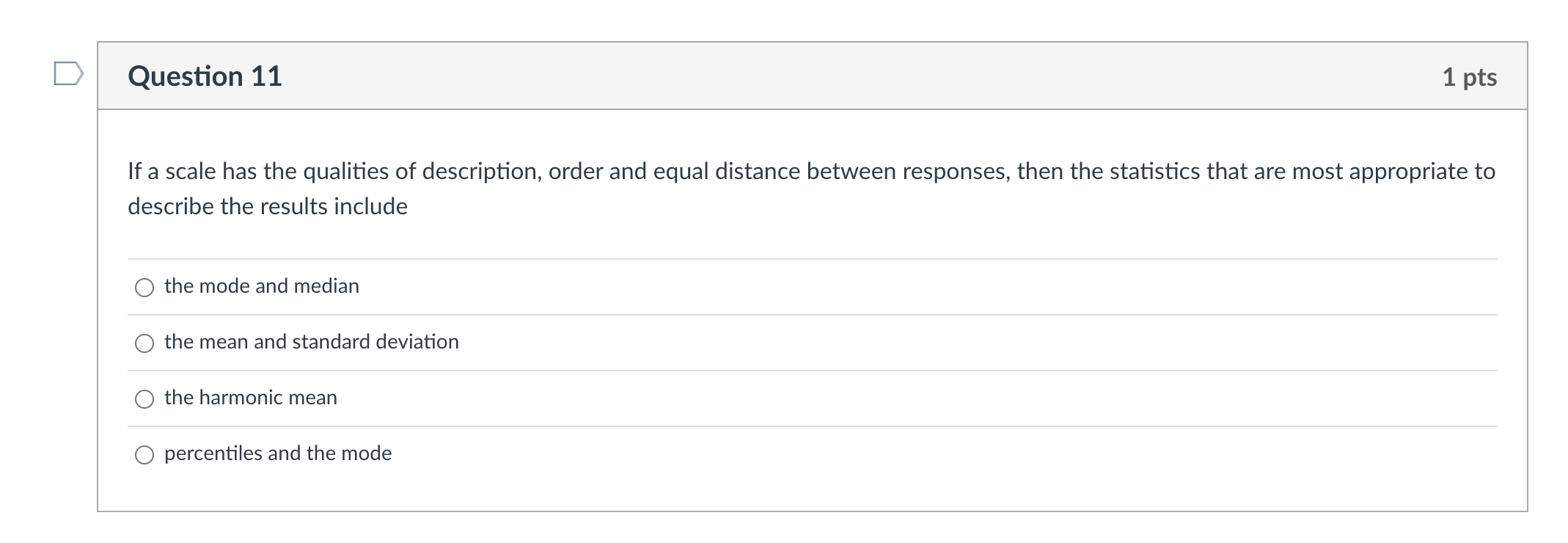The image size is (1568, 543).
Task: Click the flag marker to mark question for review
Action: [x=70, y=73]
